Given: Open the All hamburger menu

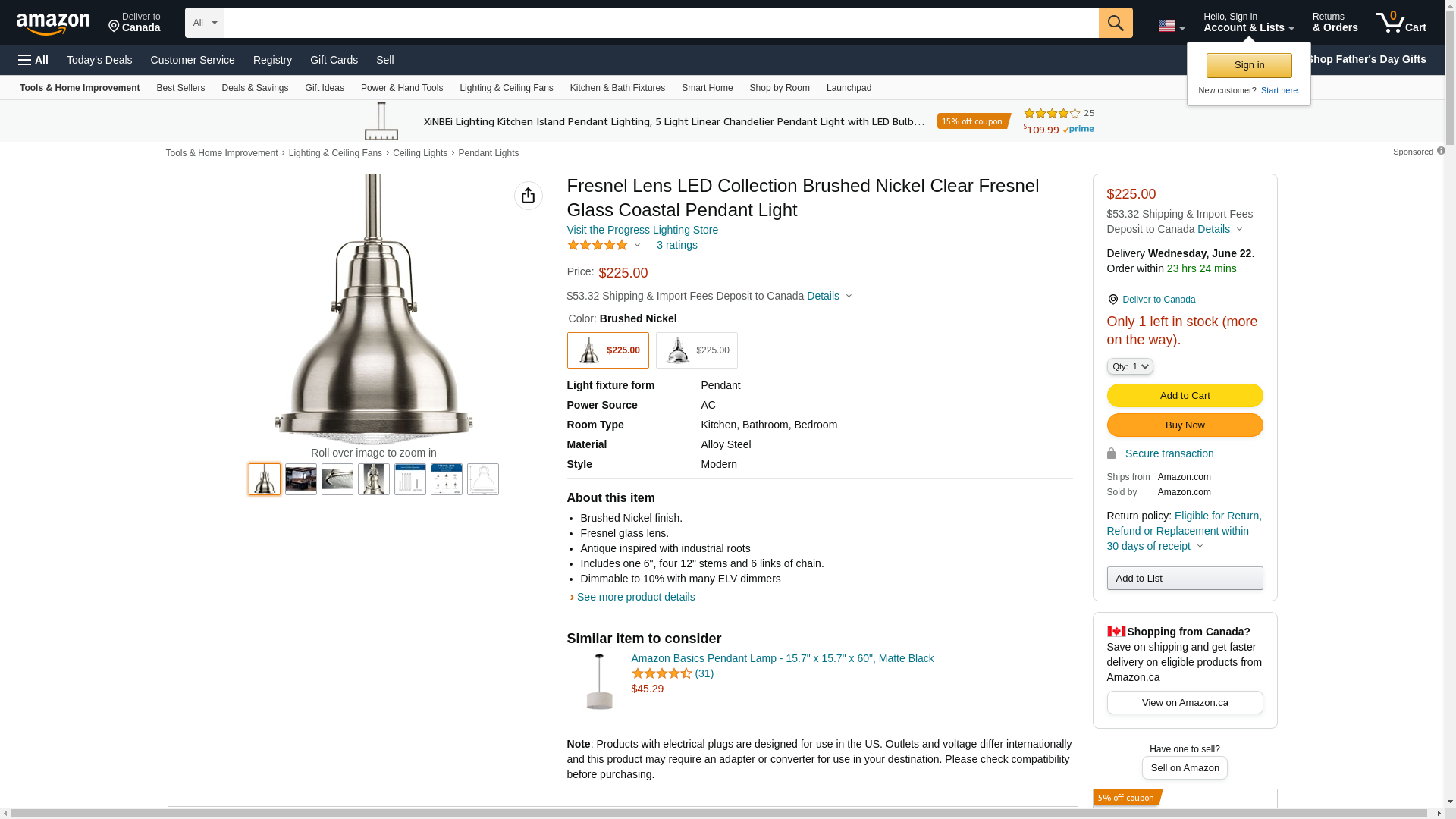Looking at the screenshot, I should (x=33, y=60).
